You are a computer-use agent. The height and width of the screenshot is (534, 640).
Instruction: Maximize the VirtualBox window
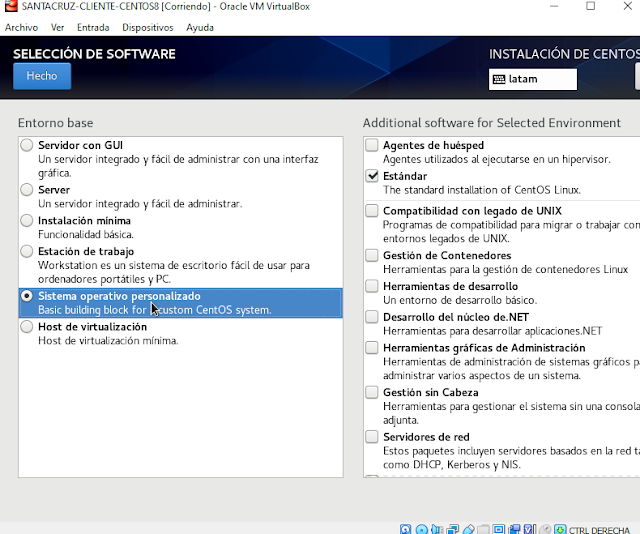[591, 6]
